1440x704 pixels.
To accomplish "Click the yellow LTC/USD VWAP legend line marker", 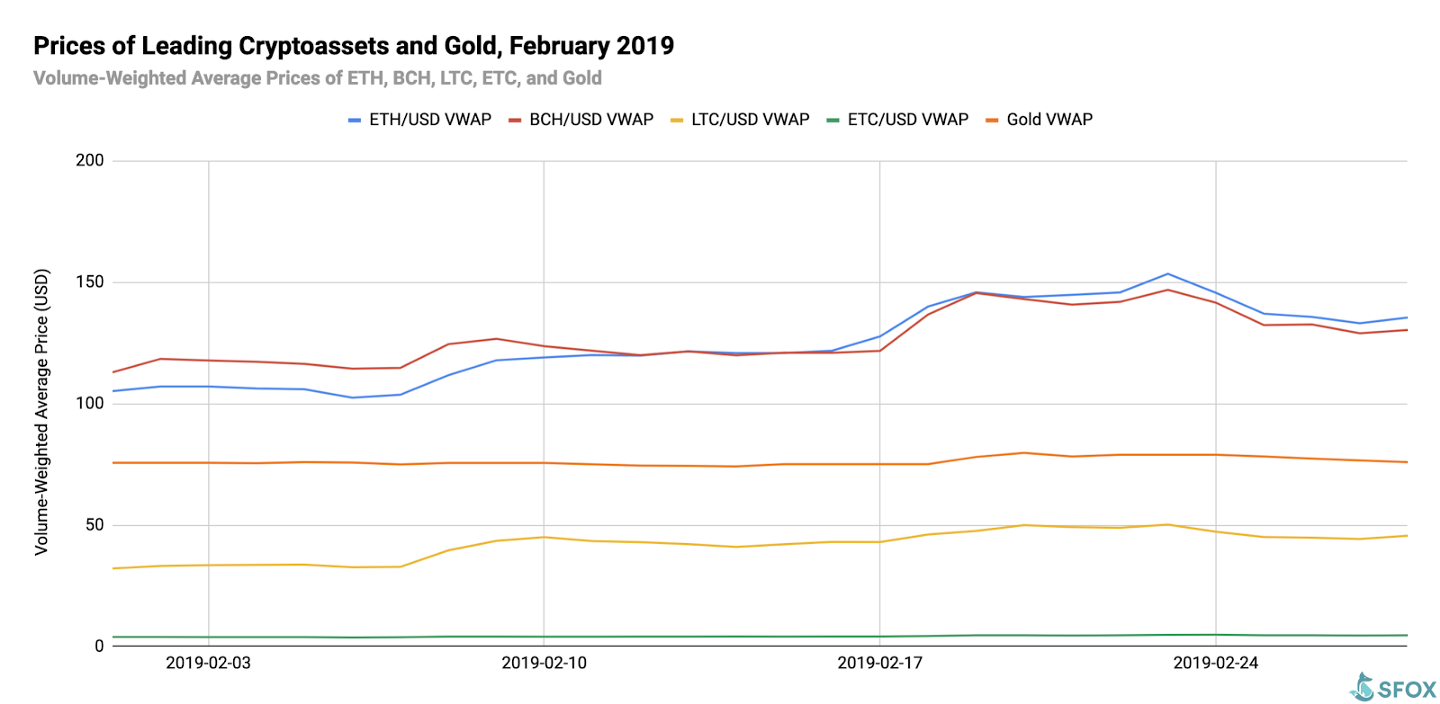I will pyautogui.click(x=676, y=120).
